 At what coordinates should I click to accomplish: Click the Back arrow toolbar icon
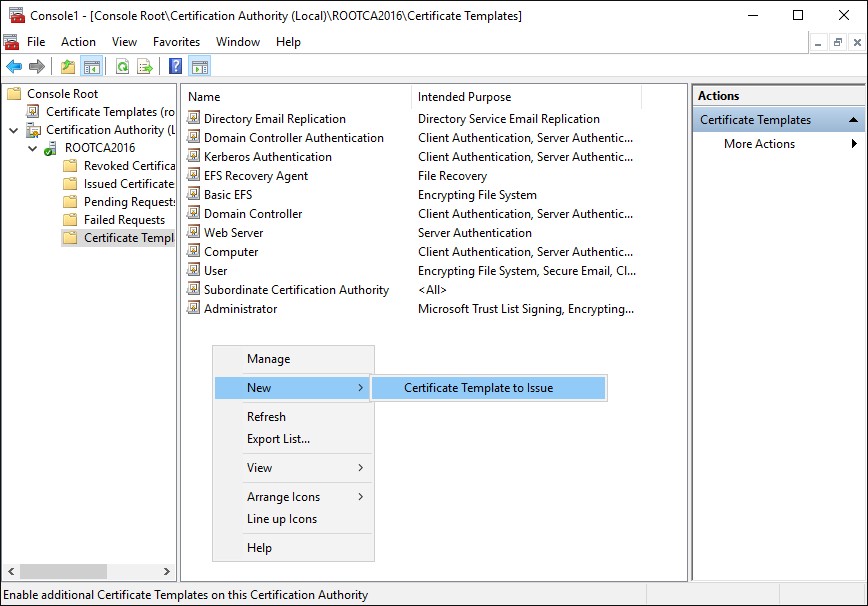click(14, 67)
